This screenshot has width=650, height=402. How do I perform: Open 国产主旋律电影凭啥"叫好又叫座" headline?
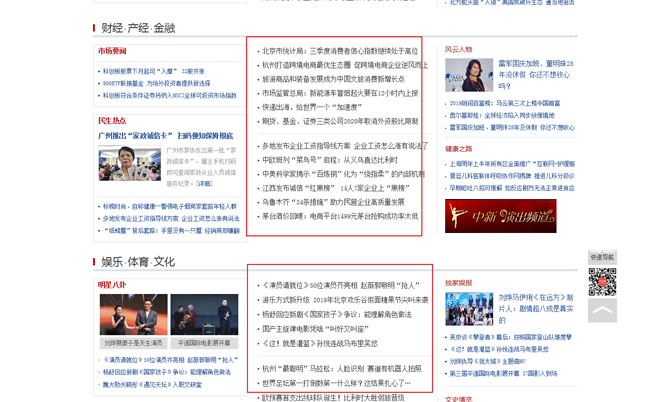point(315,329)
